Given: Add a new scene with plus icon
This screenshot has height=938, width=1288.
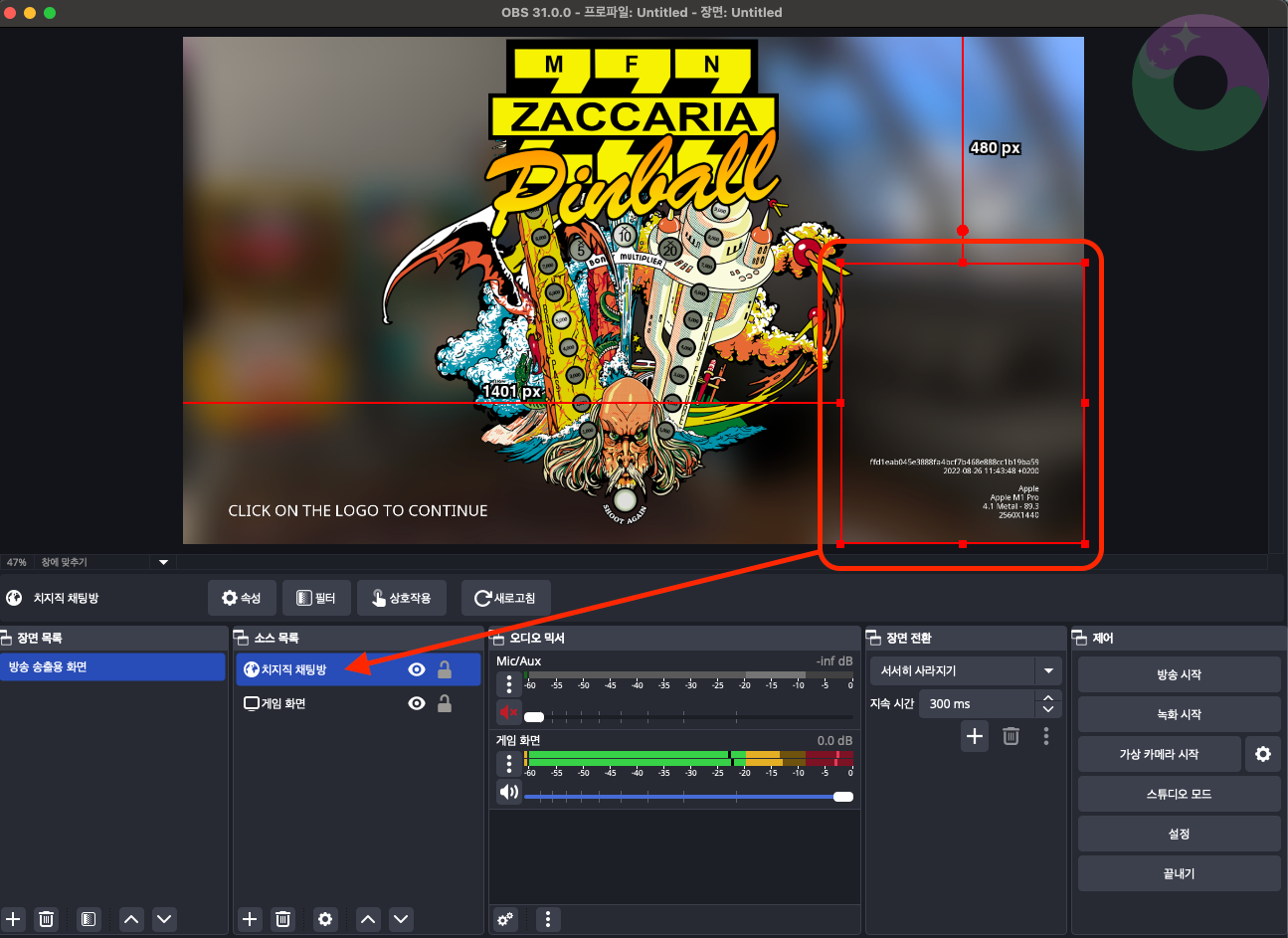Looking at the screenshot, I should (x=13, y=919).
